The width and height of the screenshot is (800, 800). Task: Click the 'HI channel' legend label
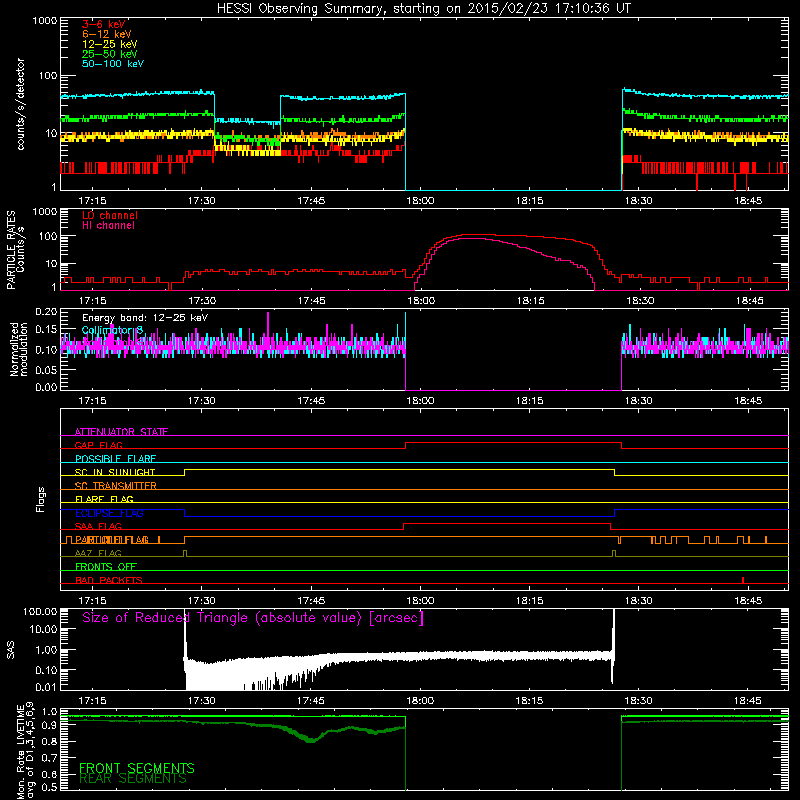coord(109,226)
